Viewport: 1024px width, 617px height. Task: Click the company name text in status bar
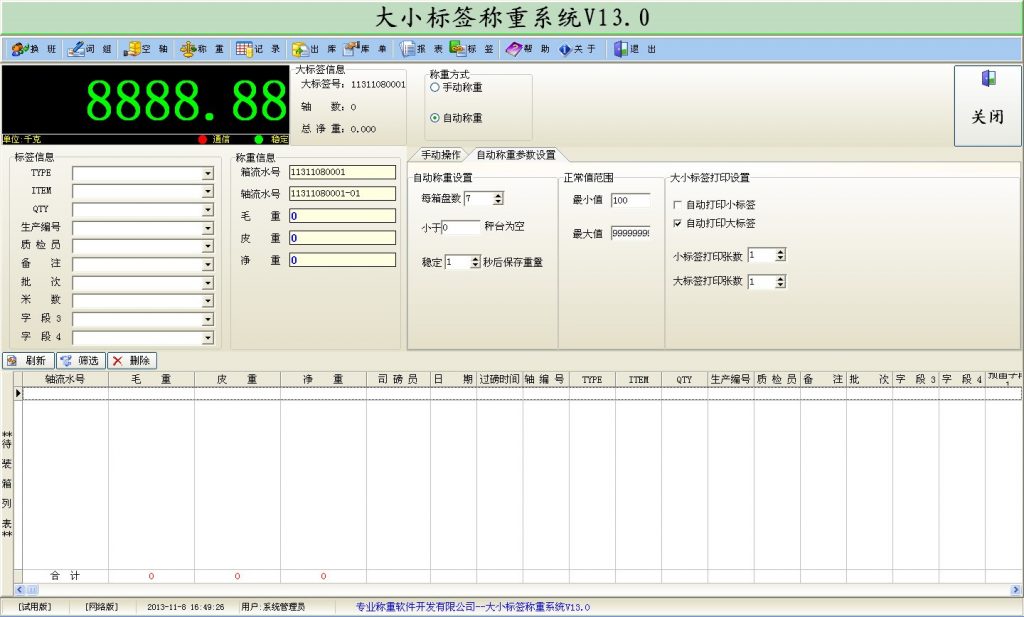(473, 607)
